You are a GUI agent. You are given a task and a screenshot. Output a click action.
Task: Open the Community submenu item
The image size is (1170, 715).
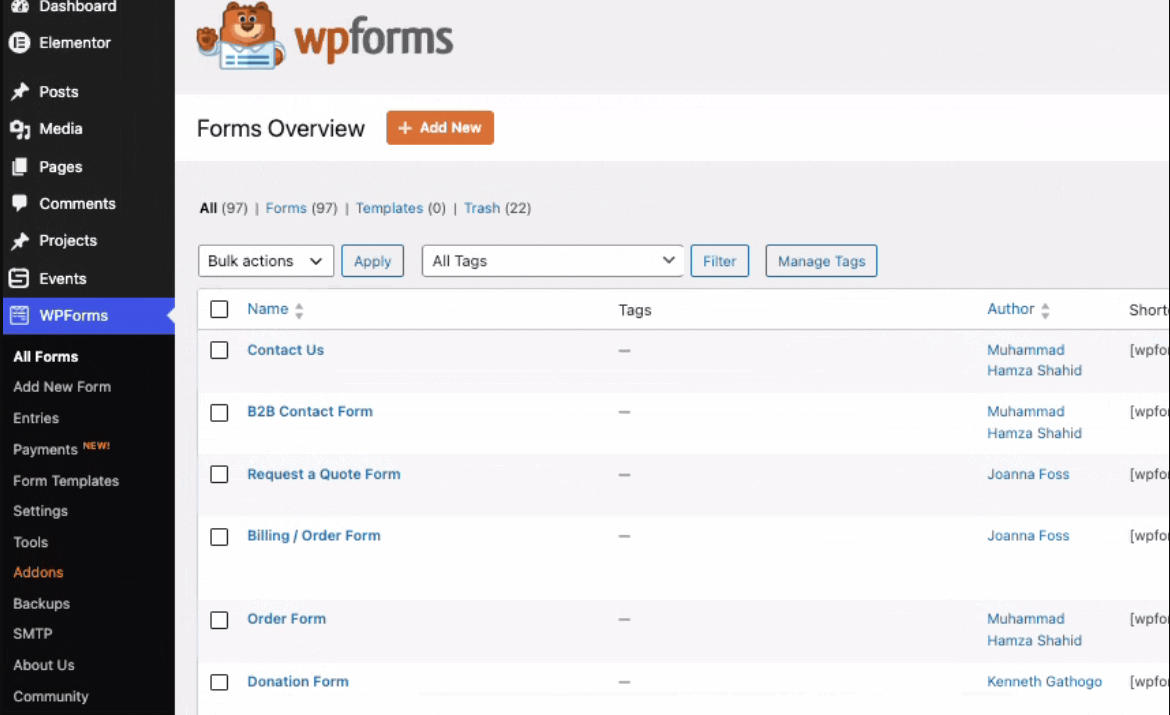pos(50,696)
